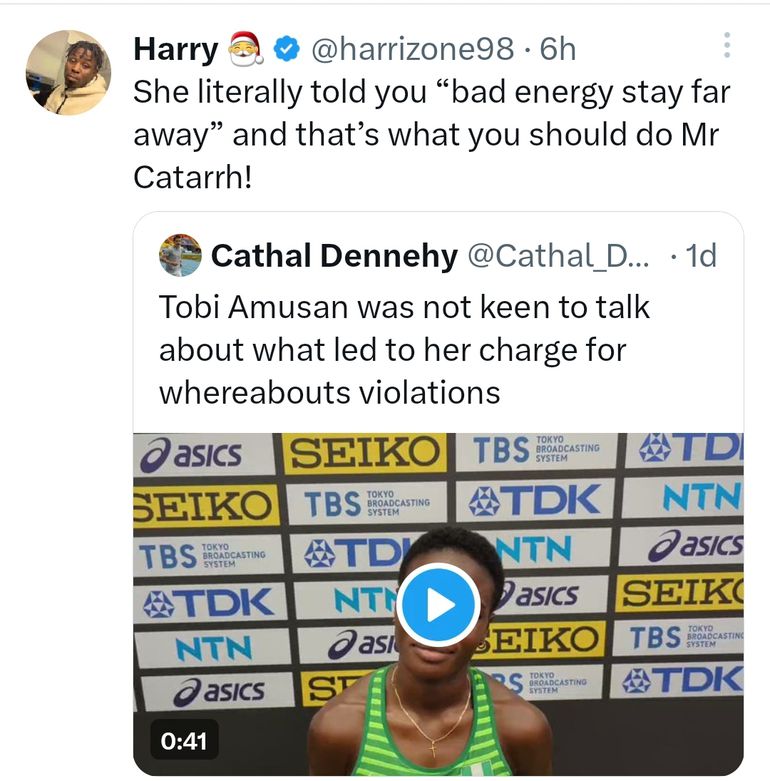Screen dimensions: 770x781
Task: Open Harry's profile picture
Action: (x=68, y=72)
